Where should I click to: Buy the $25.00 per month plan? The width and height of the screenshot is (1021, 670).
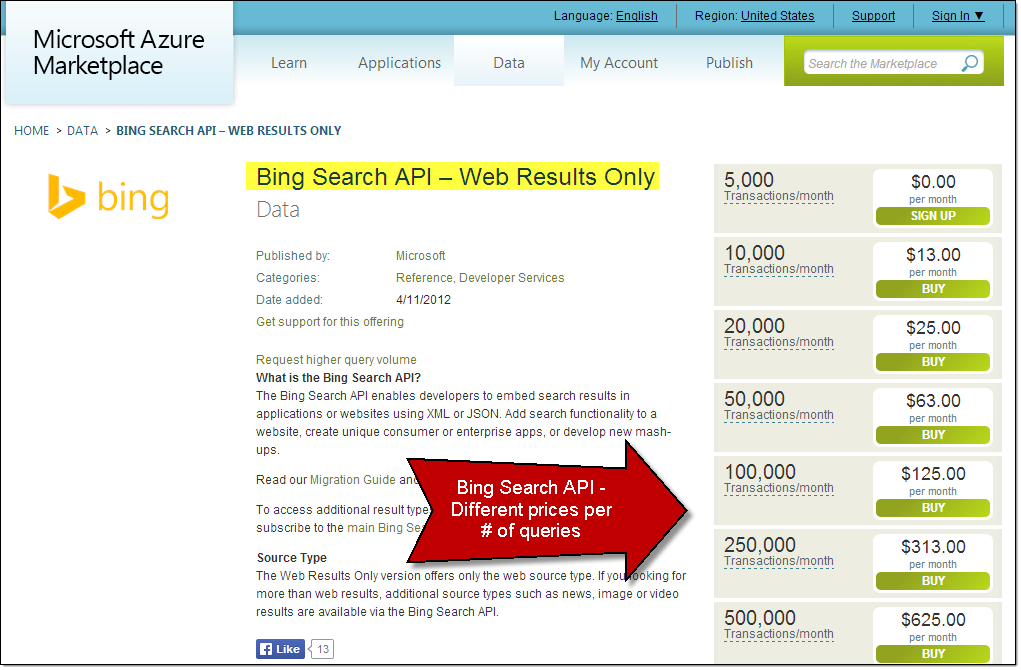932,361
